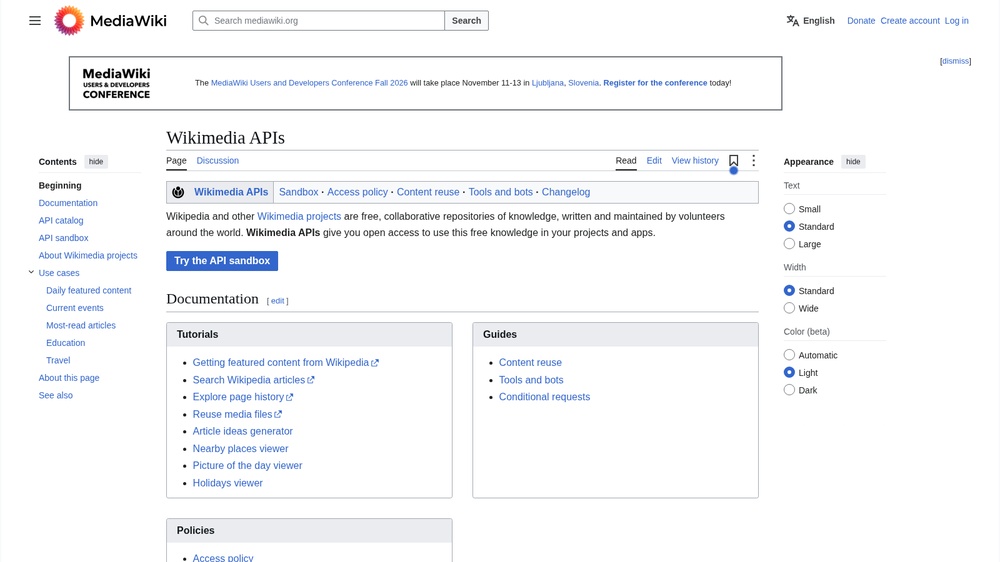The height and width of the screenshot is (562, 1000).
Task: Open the View history tab
Action: point(695,161)
